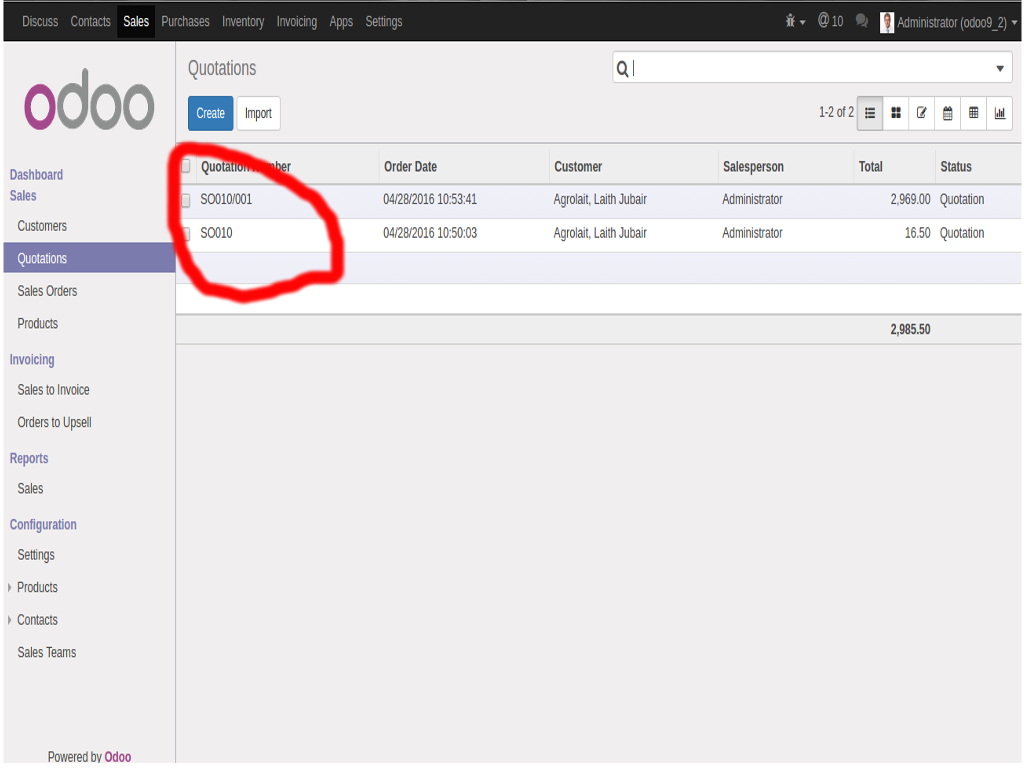Click the Odoo logo
The height and width of the screenshot is (768, 1024).
point(89,100)
